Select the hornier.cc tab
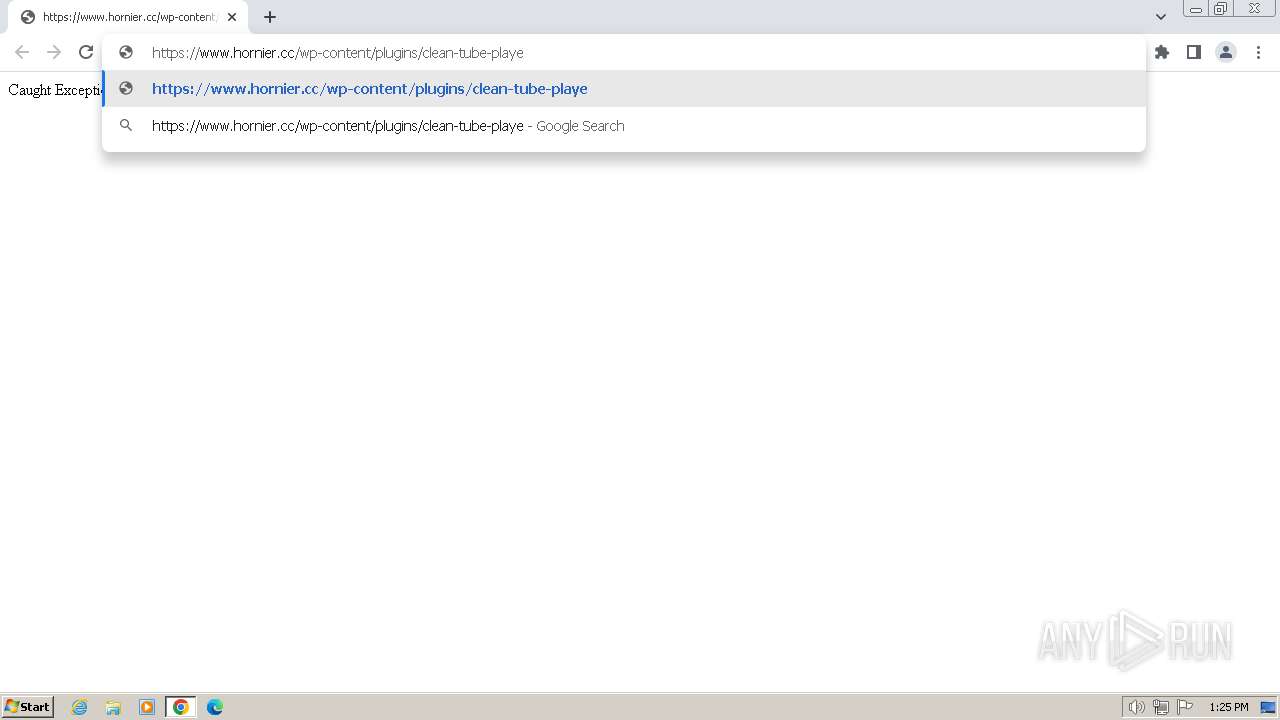Image resolution: width=1280 pixels, height=720 pixels. pos(128,17)
